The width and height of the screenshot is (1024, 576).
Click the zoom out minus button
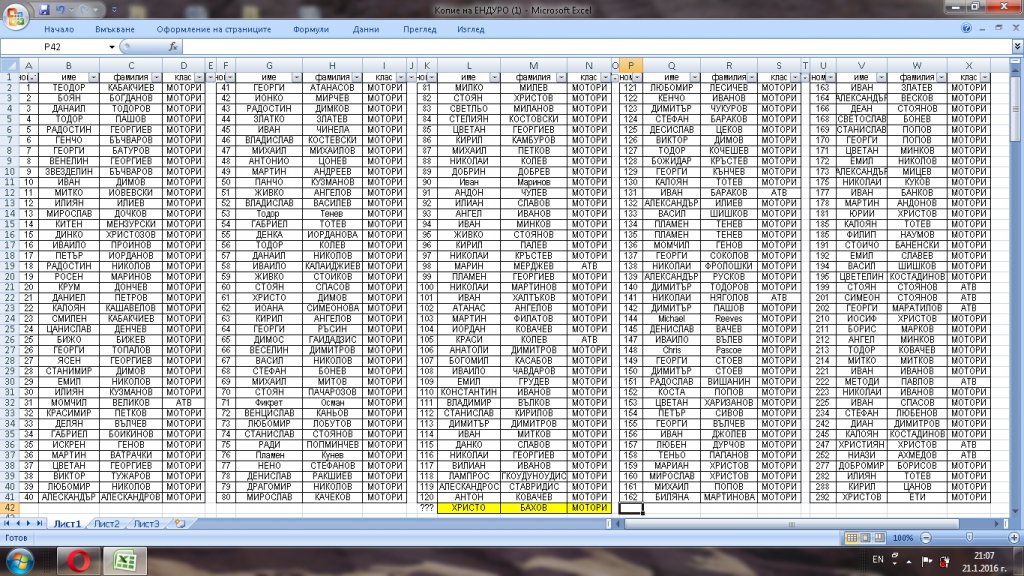point(925,538)
